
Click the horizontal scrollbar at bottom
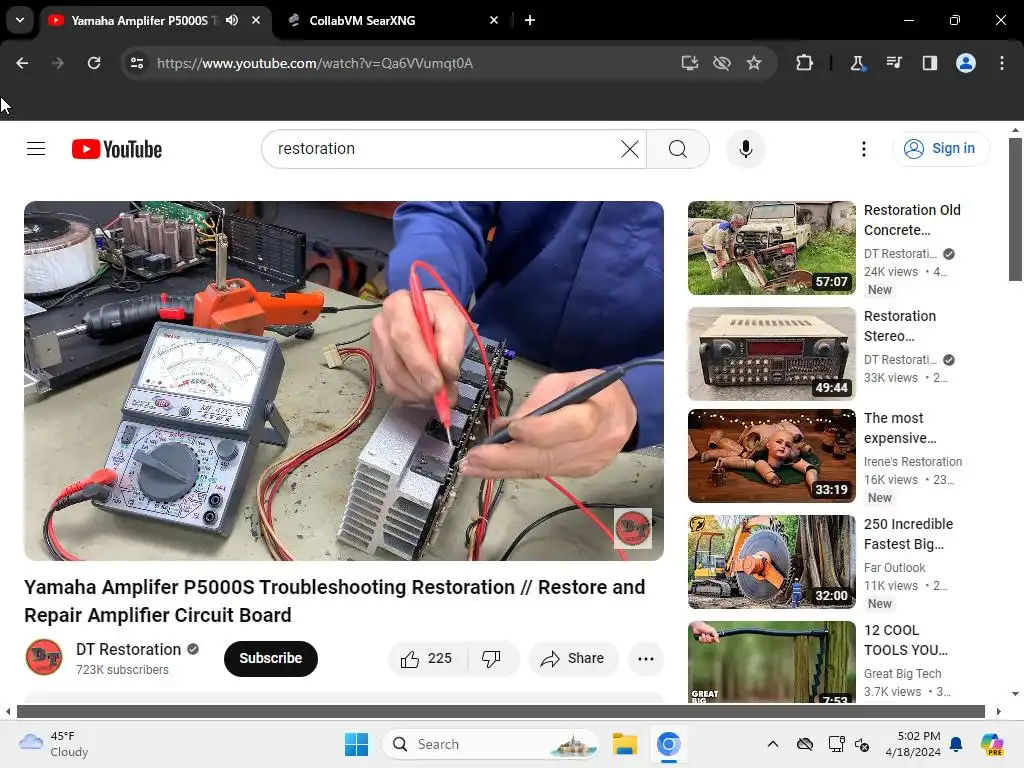[501, 711]
